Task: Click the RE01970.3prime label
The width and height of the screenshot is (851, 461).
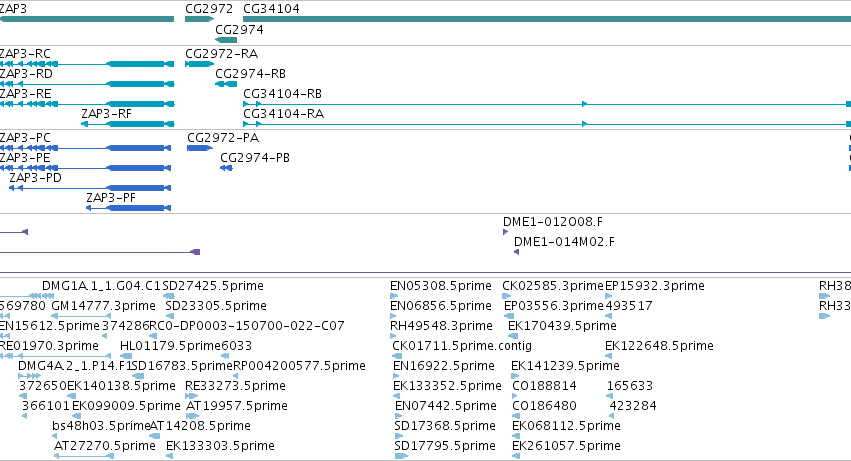Action: (49, 346)
